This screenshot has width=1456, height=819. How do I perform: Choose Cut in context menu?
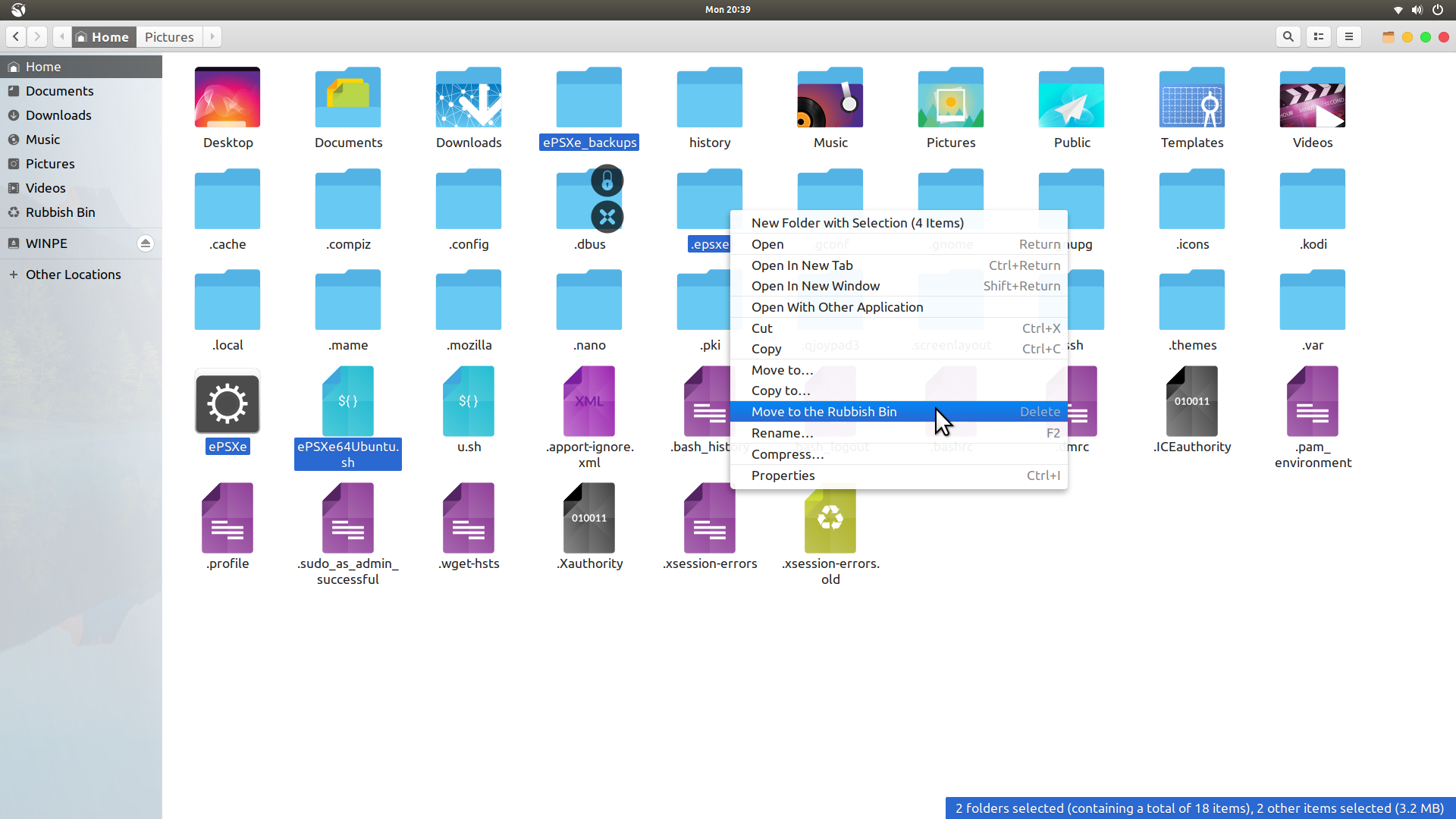pos(899,328)
